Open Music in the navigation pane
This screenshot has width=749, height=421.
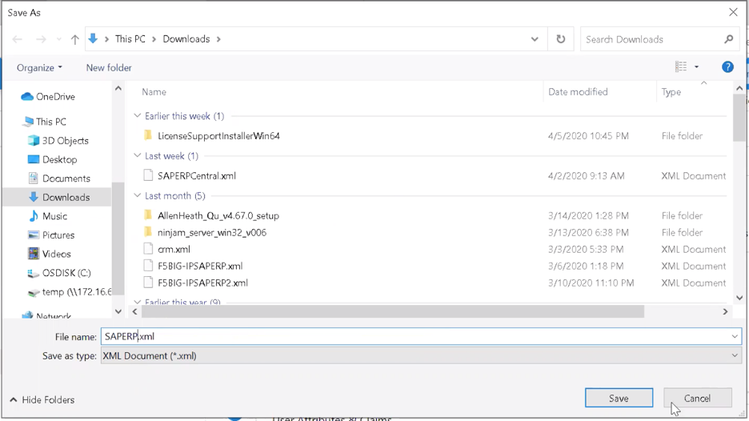pos(48,216)
